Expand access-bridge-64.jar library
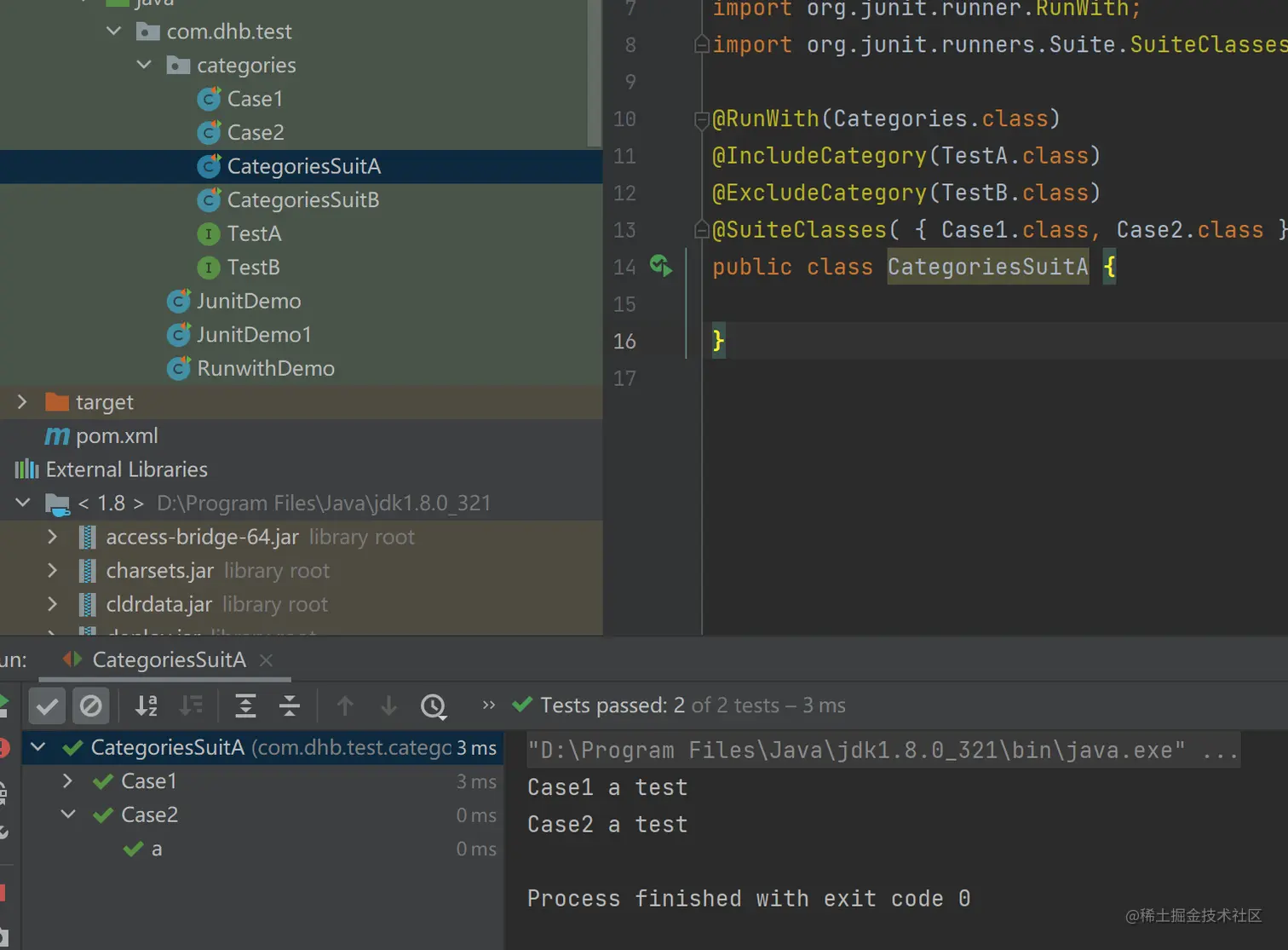The image size is (1288, 950). [x=53, y=537]
